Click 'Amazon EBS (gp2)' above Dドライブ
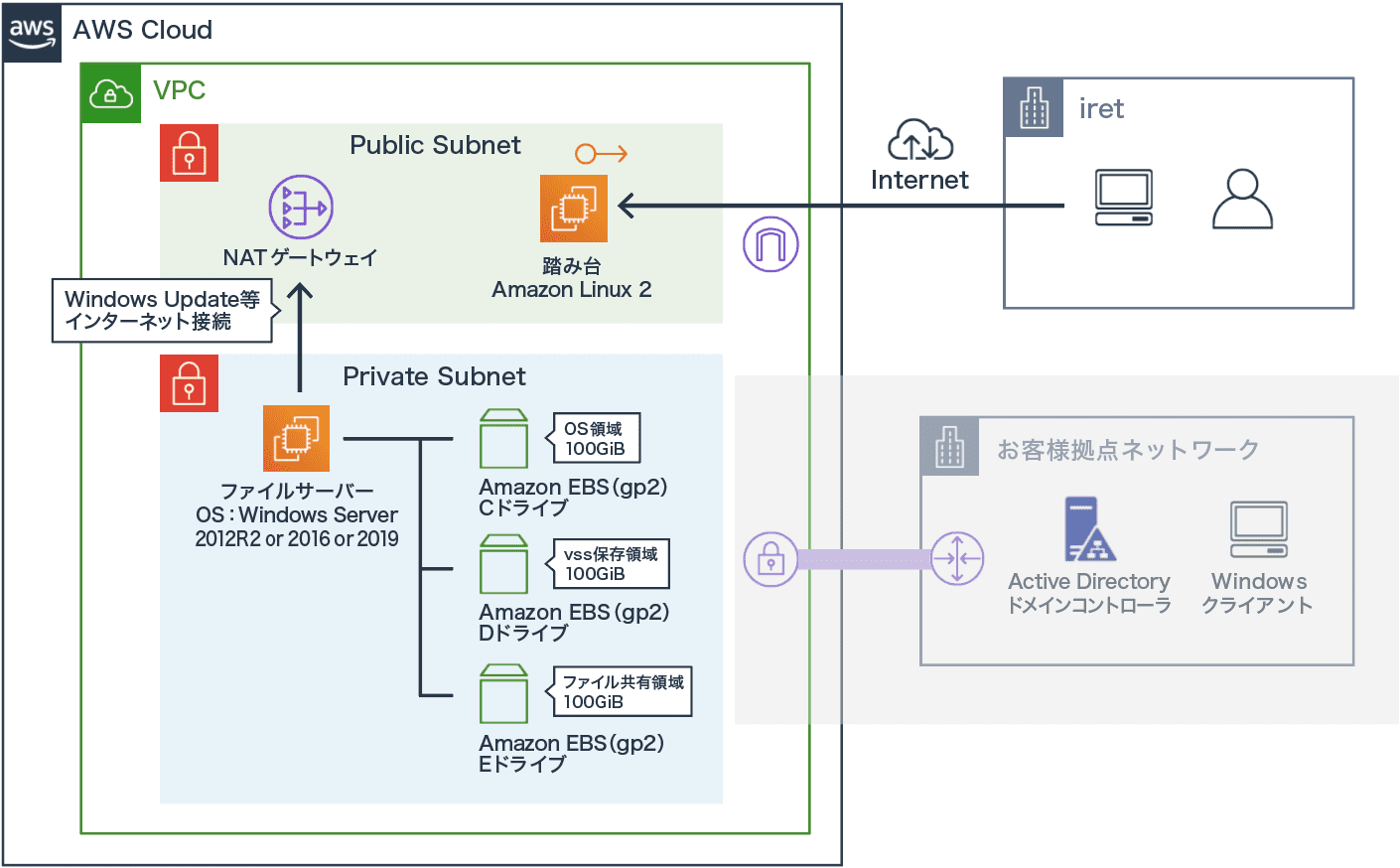Image resolution: width=1400 pixels, height=868 pixels. click(x=573, y=613)
